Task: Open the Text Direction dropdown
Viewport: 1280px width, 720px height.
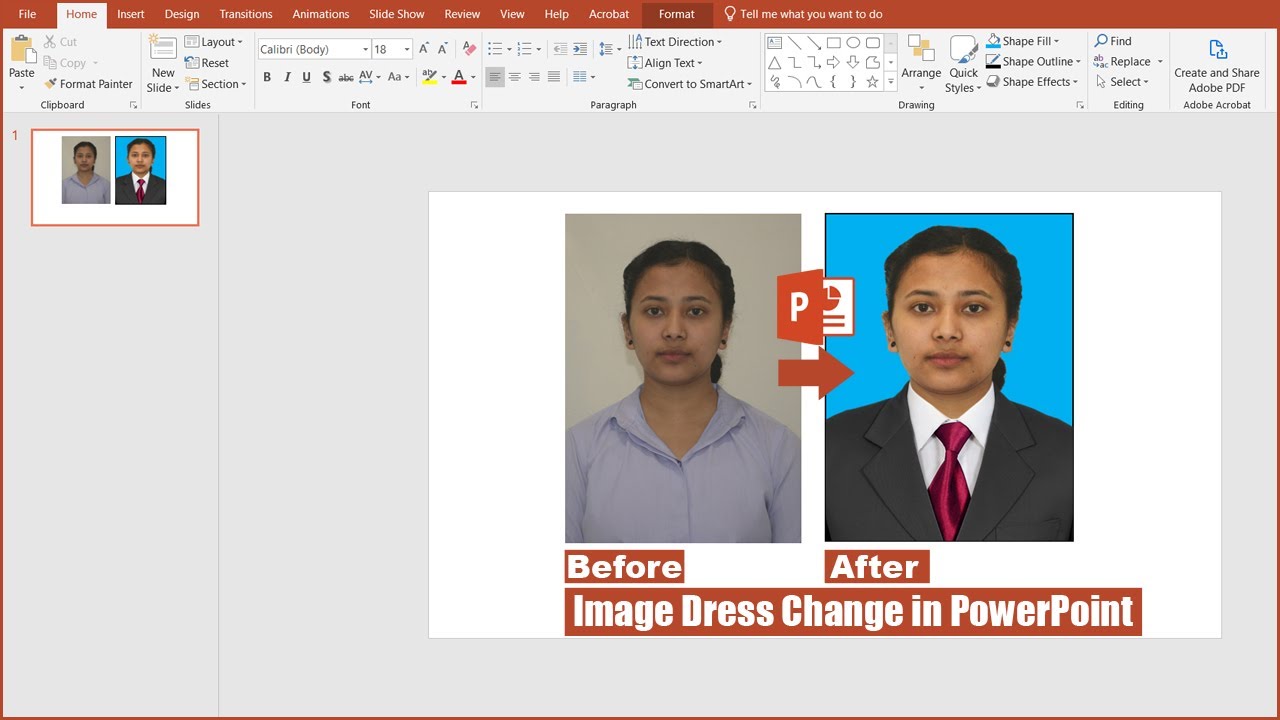Action: point(675,42)
